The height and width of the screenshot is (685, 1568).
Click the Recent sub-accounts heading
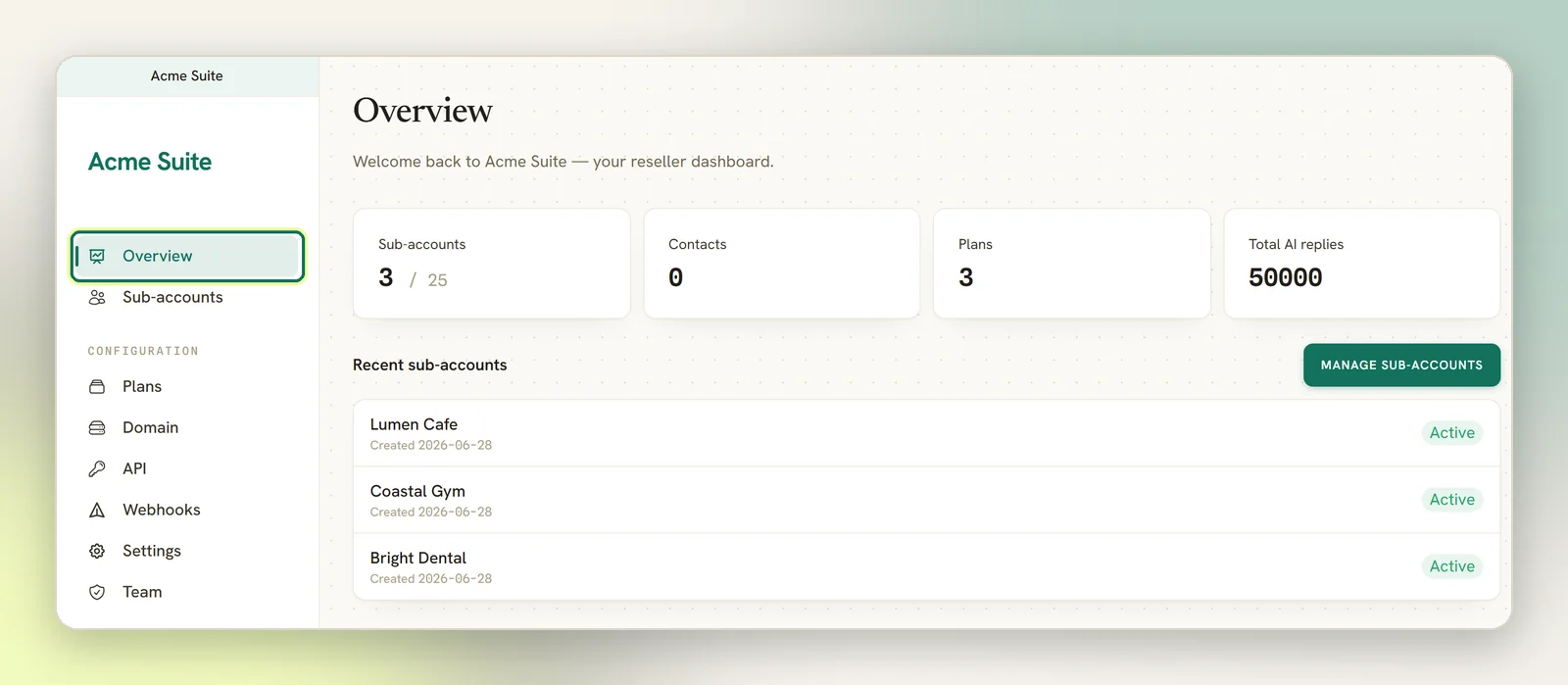click(x=430, y=365)
